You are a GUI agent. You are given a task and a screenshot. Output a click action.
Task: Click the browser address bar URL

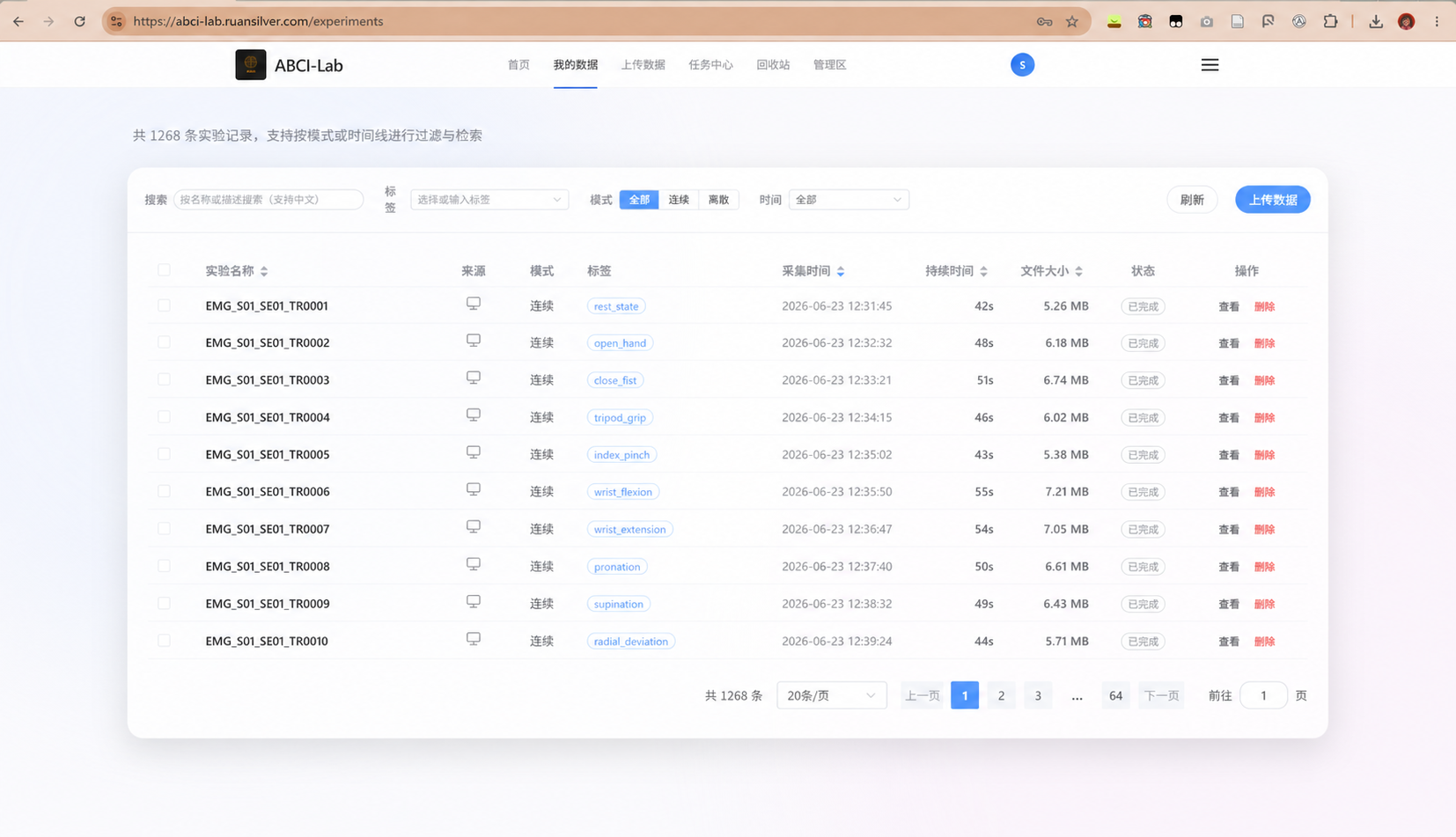258,21
